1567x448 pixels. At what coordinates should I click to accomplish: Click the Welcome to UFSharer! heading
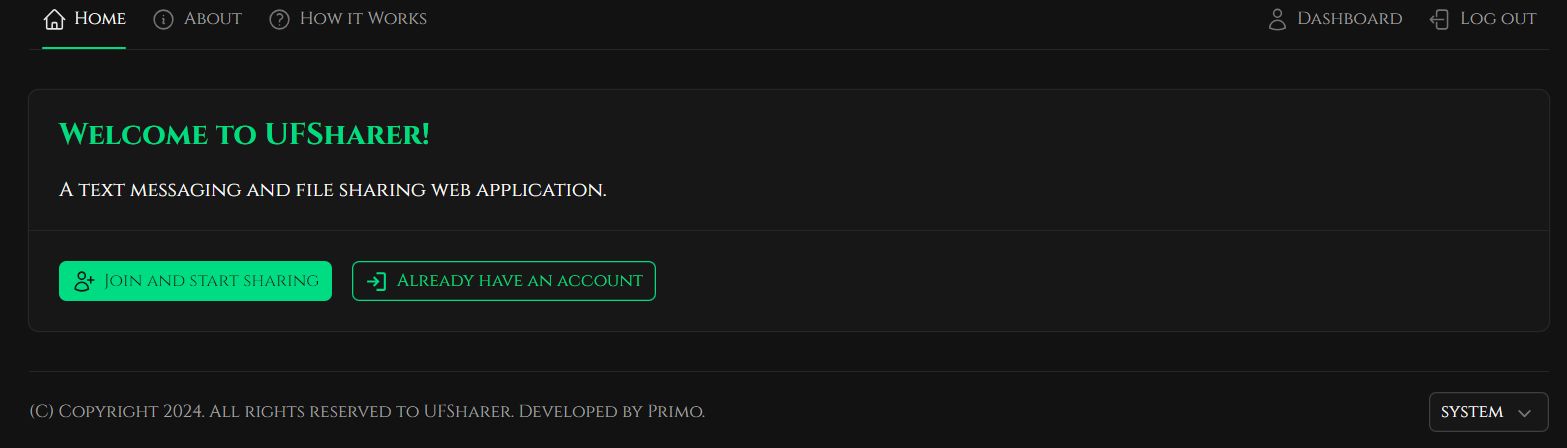(x=244, y=134)
